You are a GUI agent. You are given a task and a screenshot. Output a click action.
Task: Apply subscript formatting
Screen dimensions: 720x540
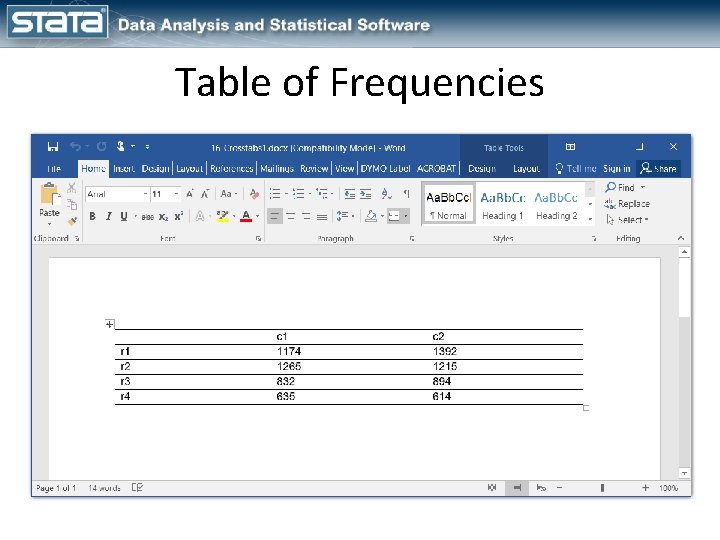(x=163, y=217)
